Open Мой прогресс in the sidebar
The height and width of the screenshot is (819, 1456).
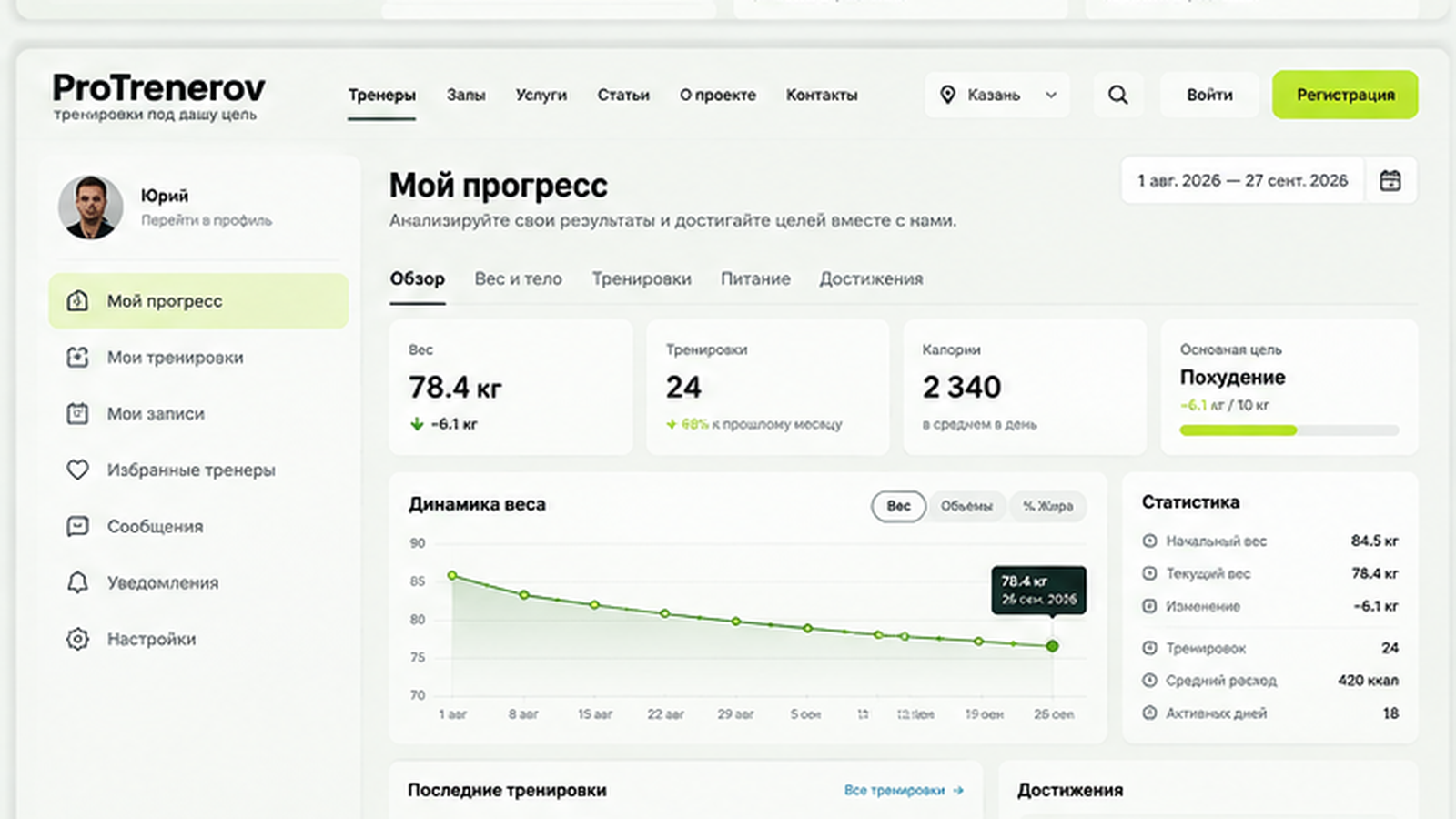coord(198,300)
